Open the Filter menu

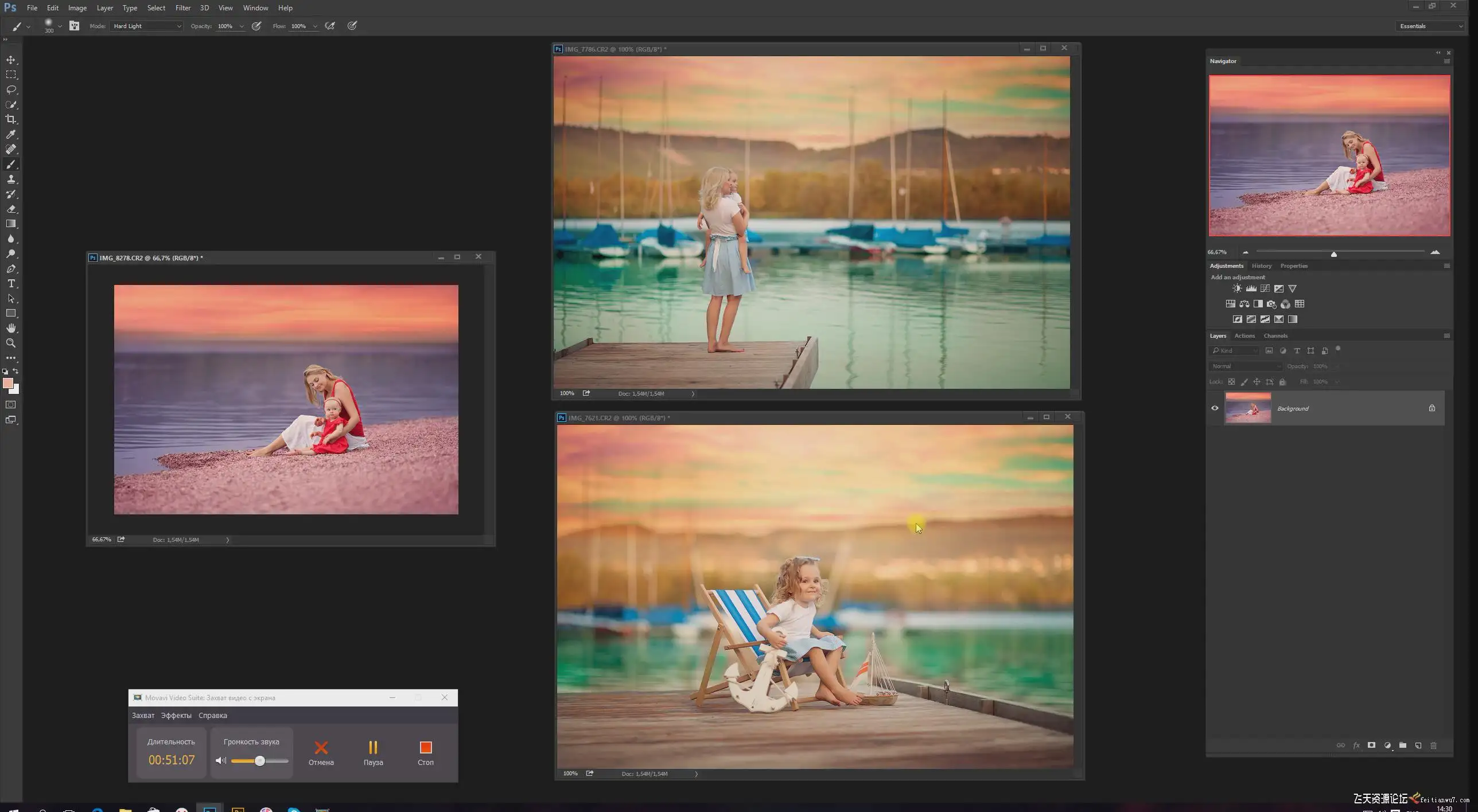pyautogui.click(x=182, y=8)
